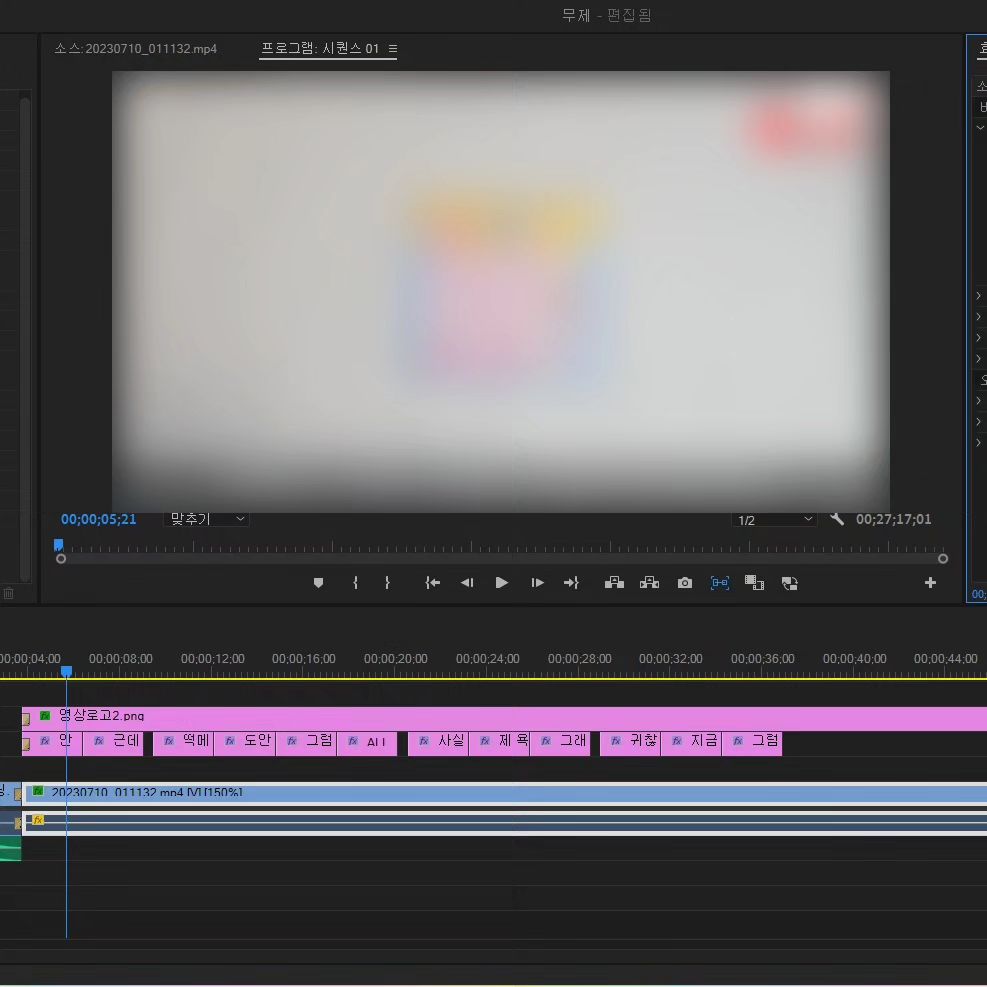Click the Lift button icon

[x=614, y=583]
